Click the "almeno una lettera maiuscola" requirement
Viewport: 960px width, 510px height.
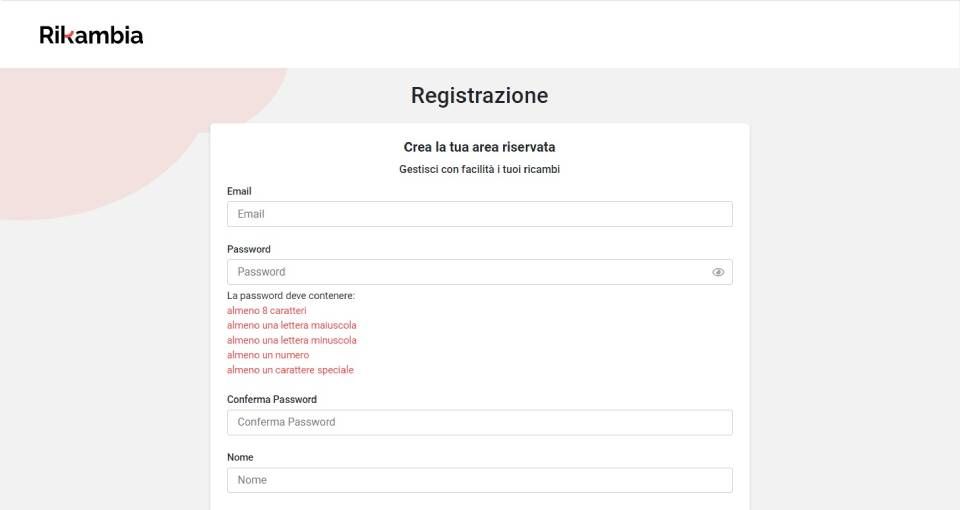click(x=292, y=325)
